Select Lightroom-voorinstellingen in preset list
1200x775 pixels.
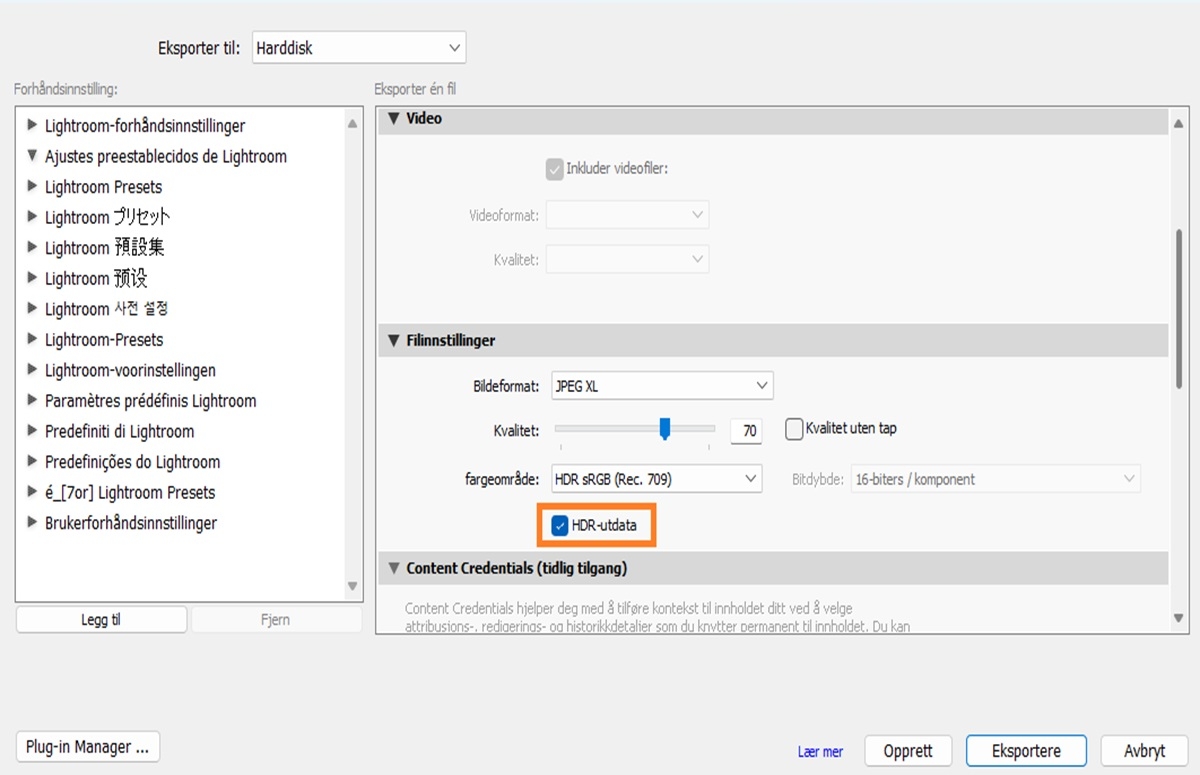[x=130, y=370]
